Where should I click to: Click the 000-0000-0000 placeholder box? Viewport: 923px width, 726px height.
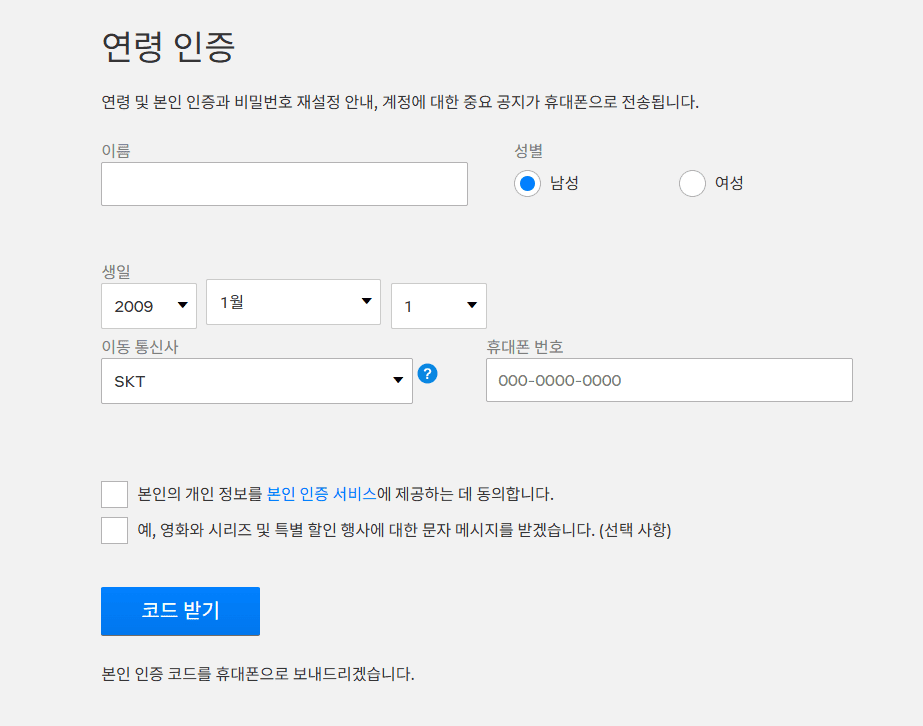pyautogui.click(x=668, y=380)
